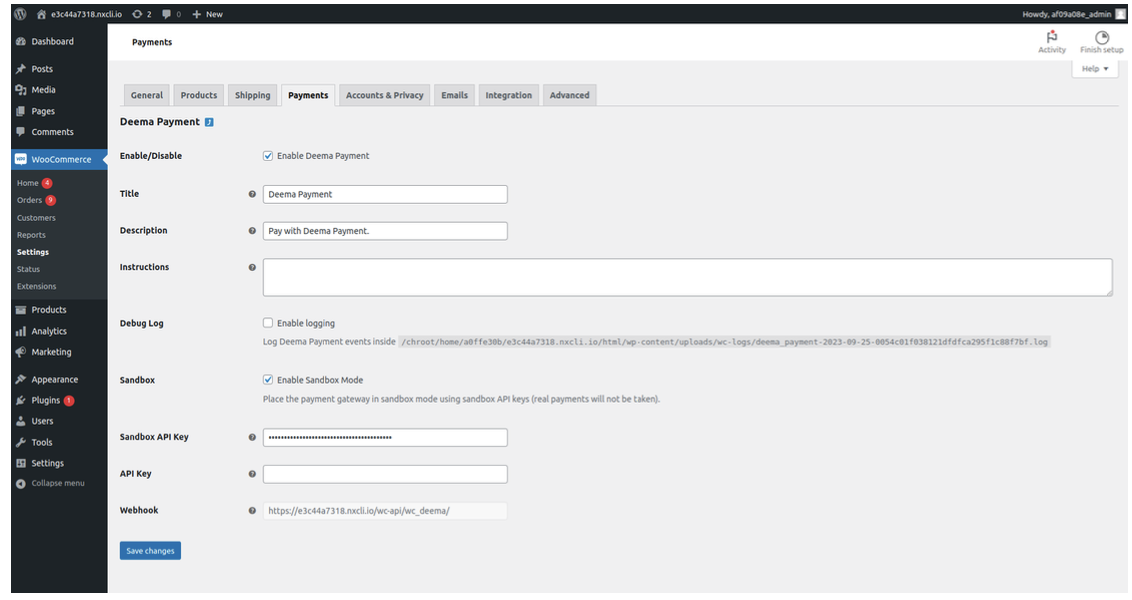Image resolution: width=1132 pixels, height=600 pixels.
Task: Click the Posts pin icon
Action: [21, 69]
